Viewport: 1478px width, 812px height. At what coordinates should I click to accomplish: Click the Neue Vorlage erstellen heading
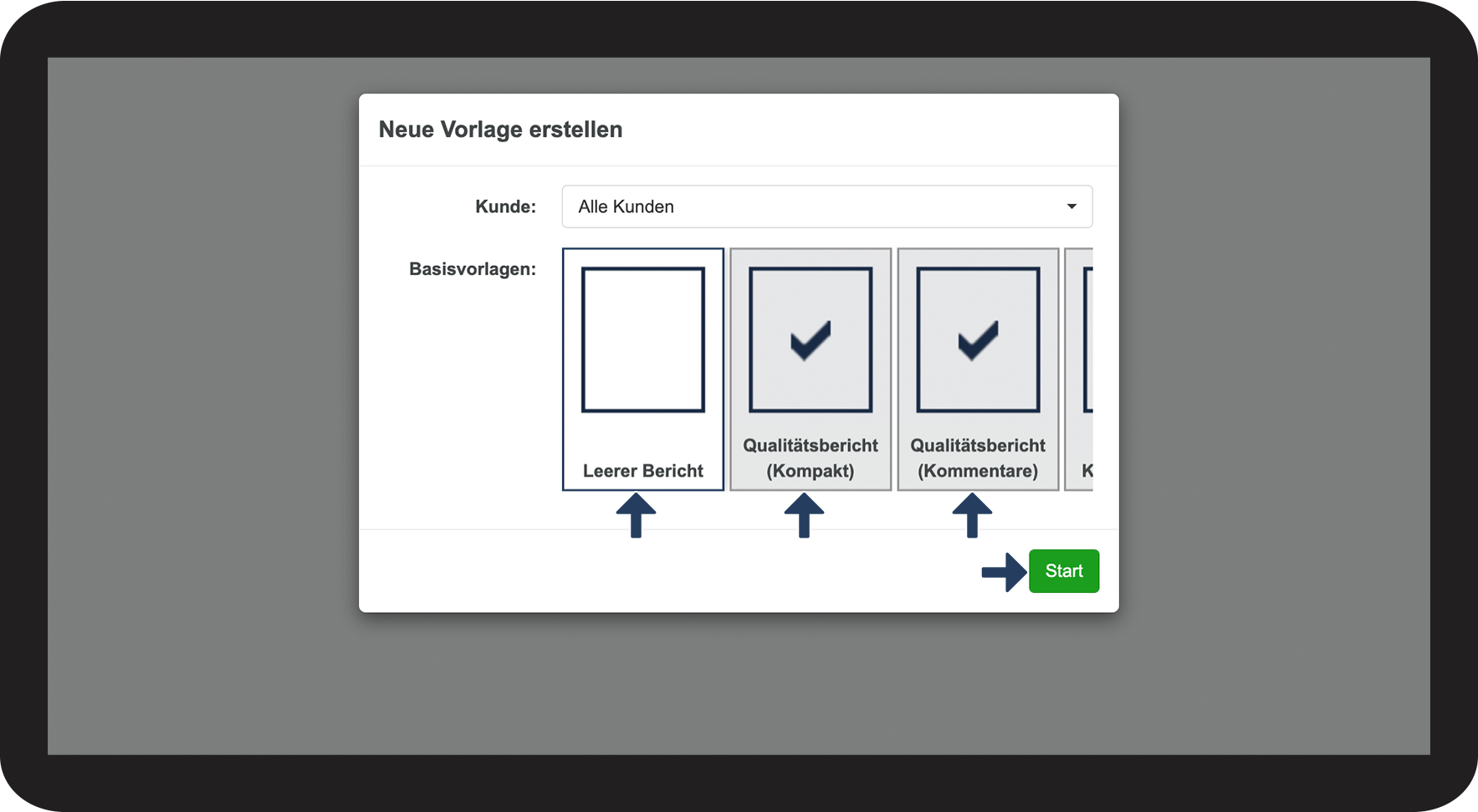(500, 130)
